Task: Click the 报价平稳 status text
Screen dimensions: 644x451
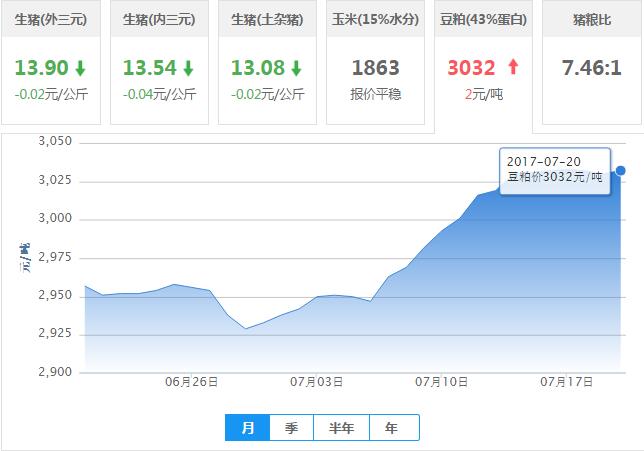Action: [x=375, y=94]
